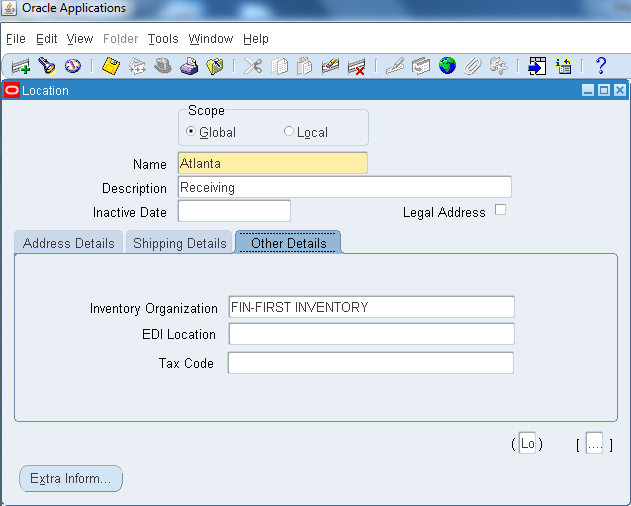Image resolution: width=631 pixels, height=506 pixels.
Task: Click the blue arrow window icon
Action: [537, 66]
